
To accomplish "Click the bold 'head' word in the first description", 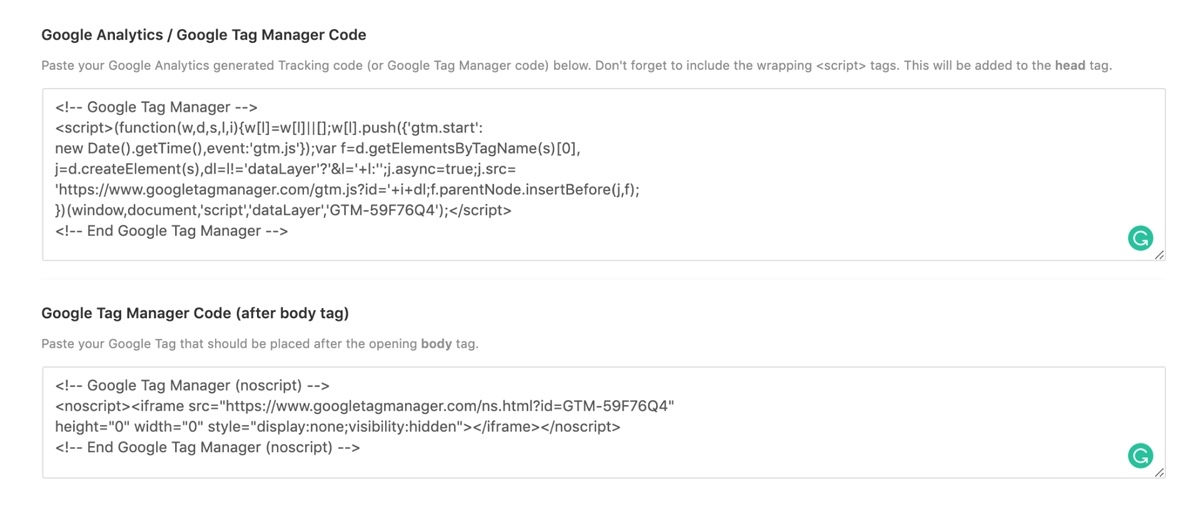I will pyautogui.click(x=1070, y=66).
